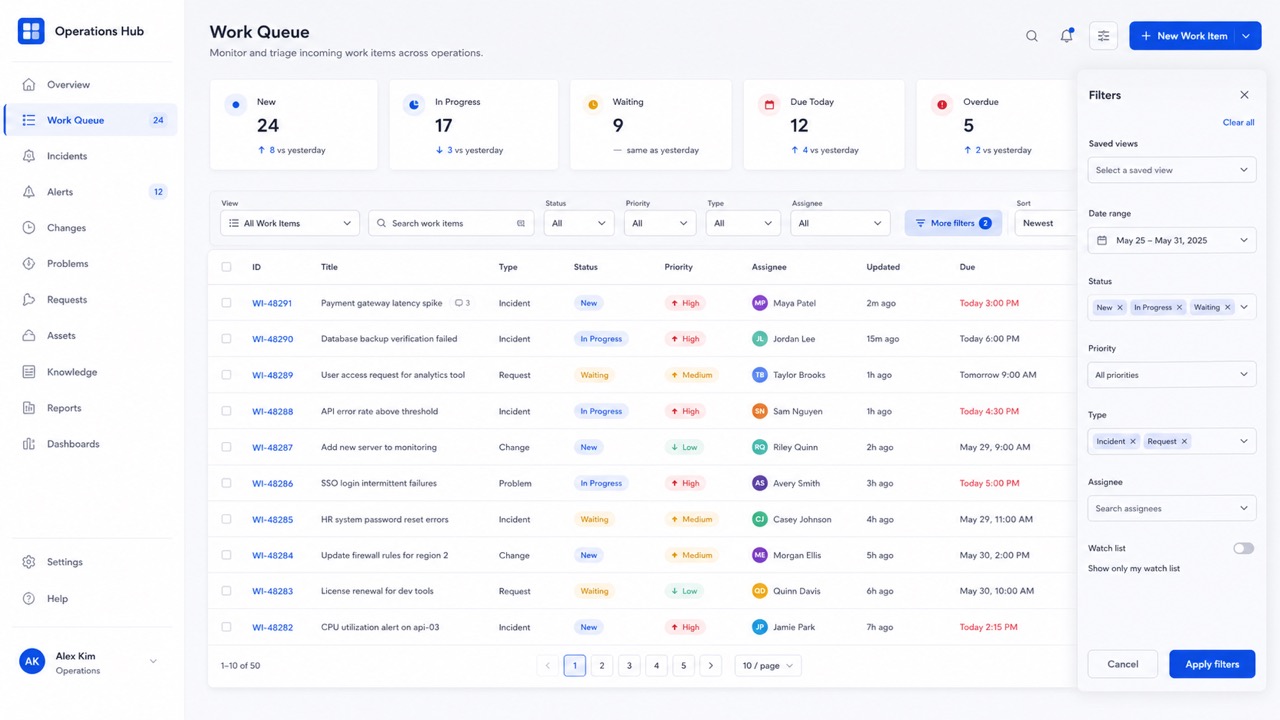Remove the Request type chip

pos(1185,441)
